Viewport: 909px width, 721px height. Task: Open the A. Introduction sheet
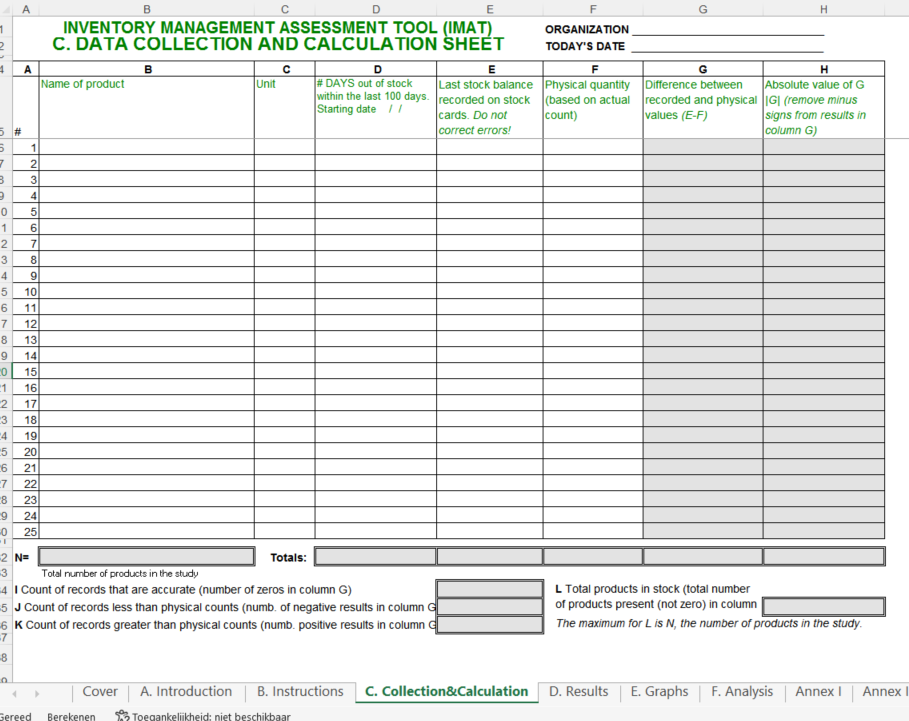click(x=186, y=691)
